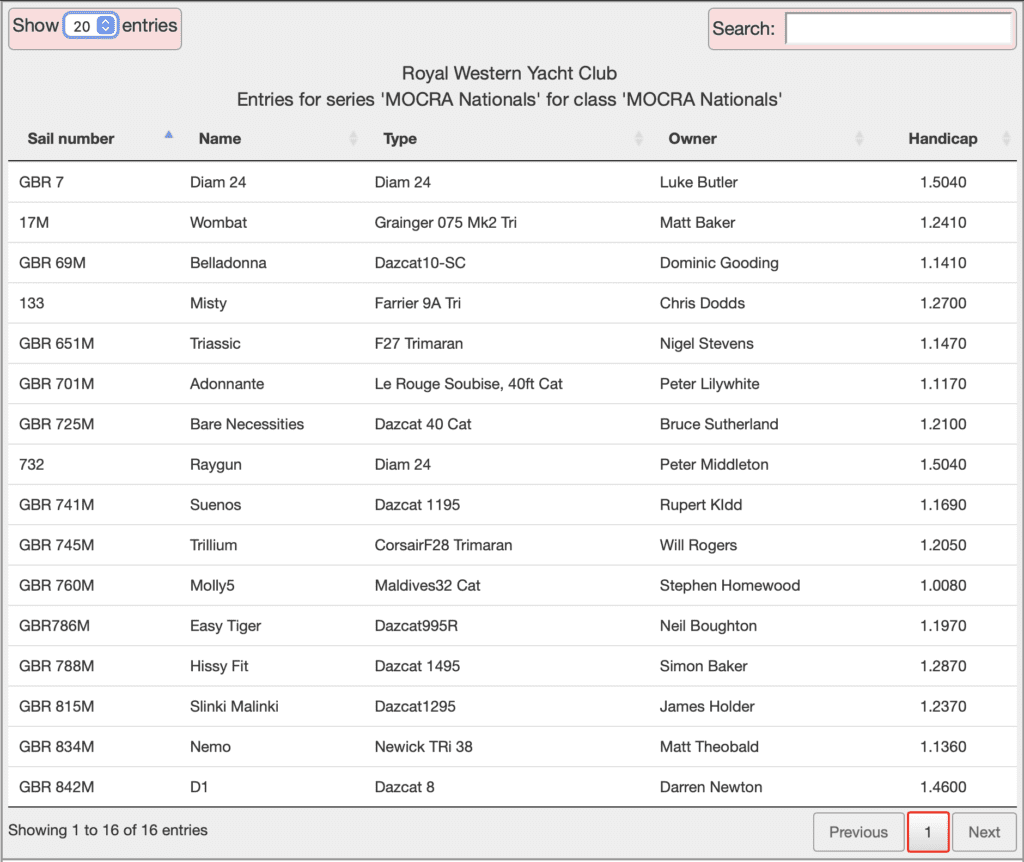
Task: Select handicap value 1.0080
Action: [x=943, y=586]
